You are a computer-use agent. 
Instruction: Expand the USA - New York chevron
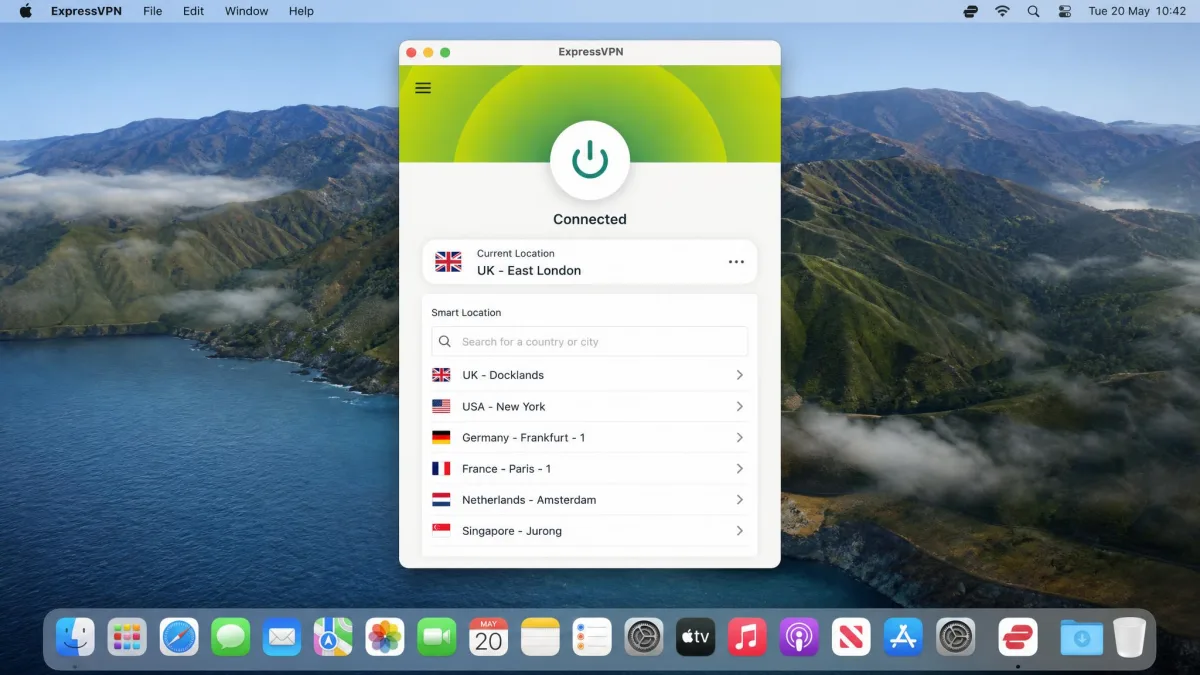tap(740, 406)
